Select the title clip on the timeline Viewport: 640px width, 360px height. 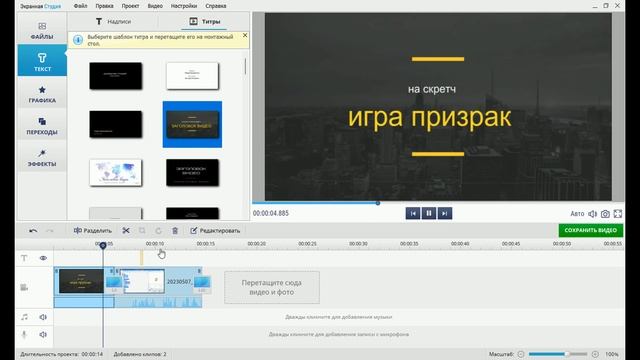point(81,281)
